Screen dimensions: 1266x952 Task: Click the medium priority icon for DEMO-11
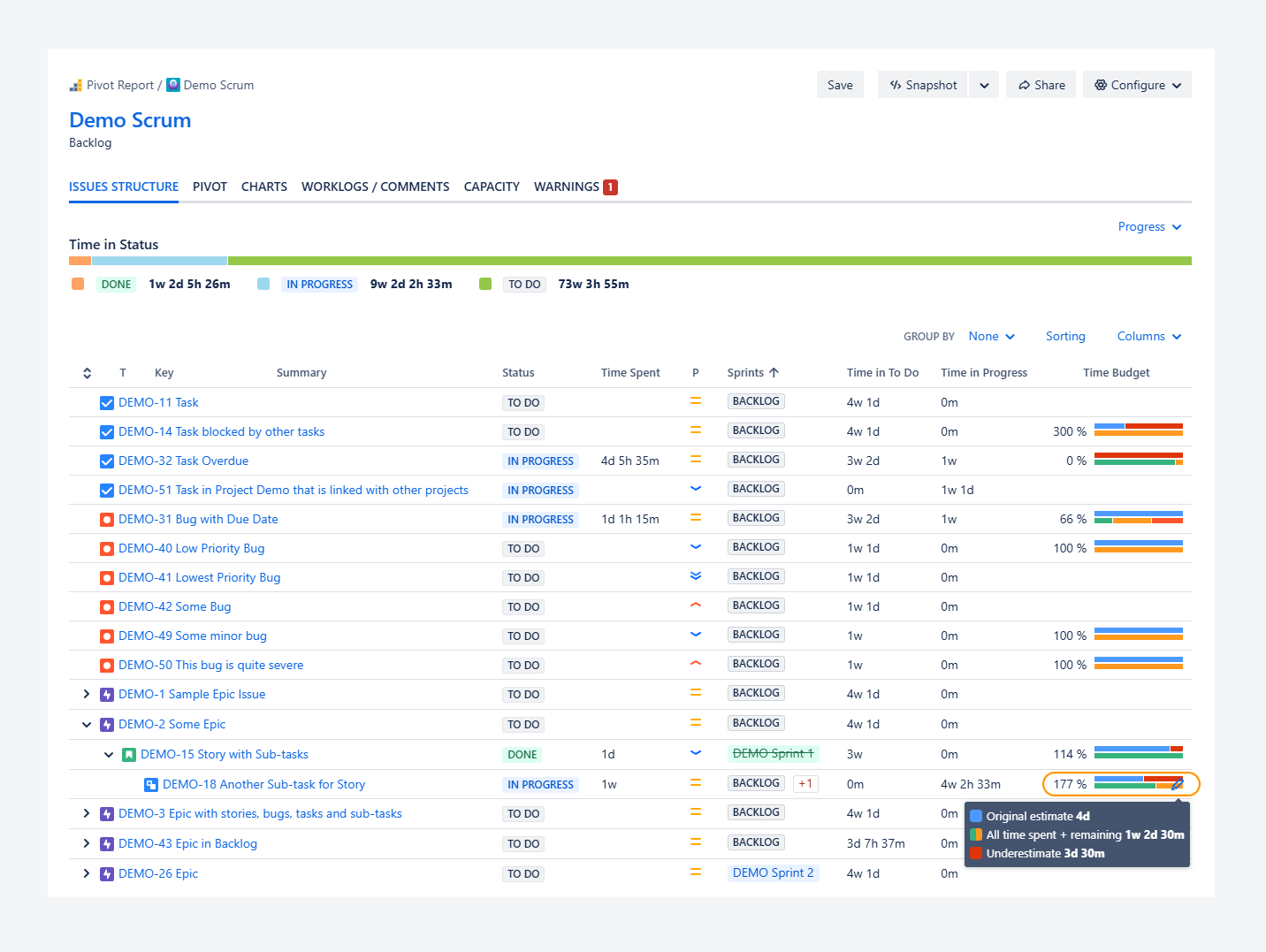696,401
